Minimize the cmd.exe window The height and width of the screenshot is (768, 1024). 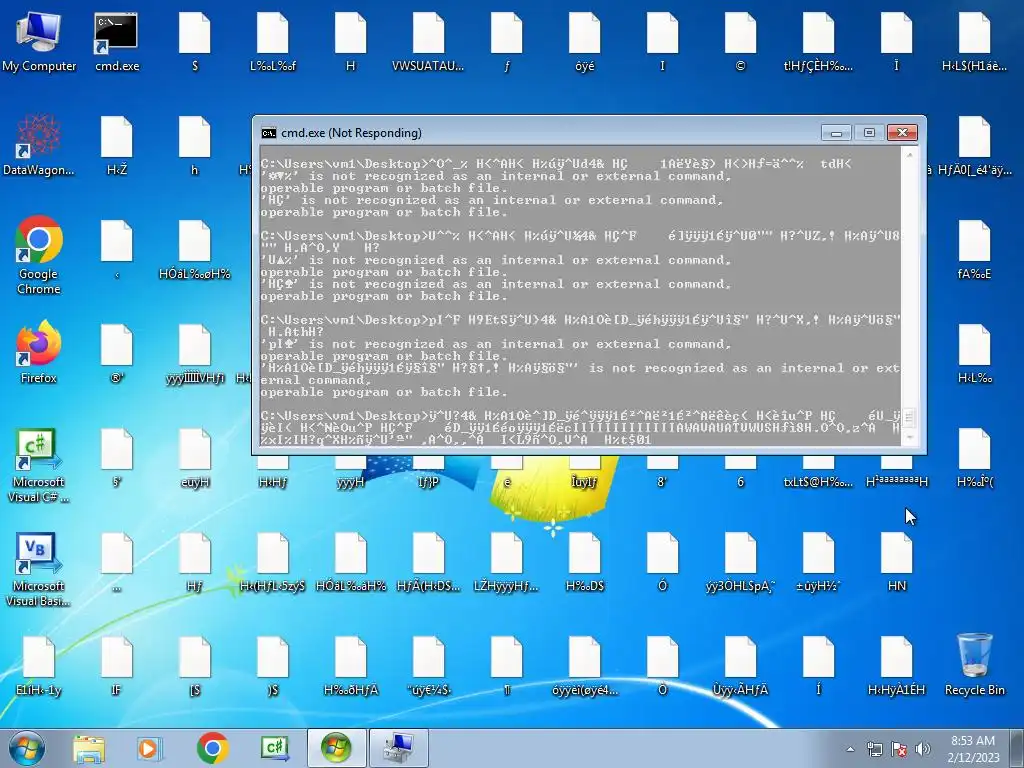(x=836, y=133)
